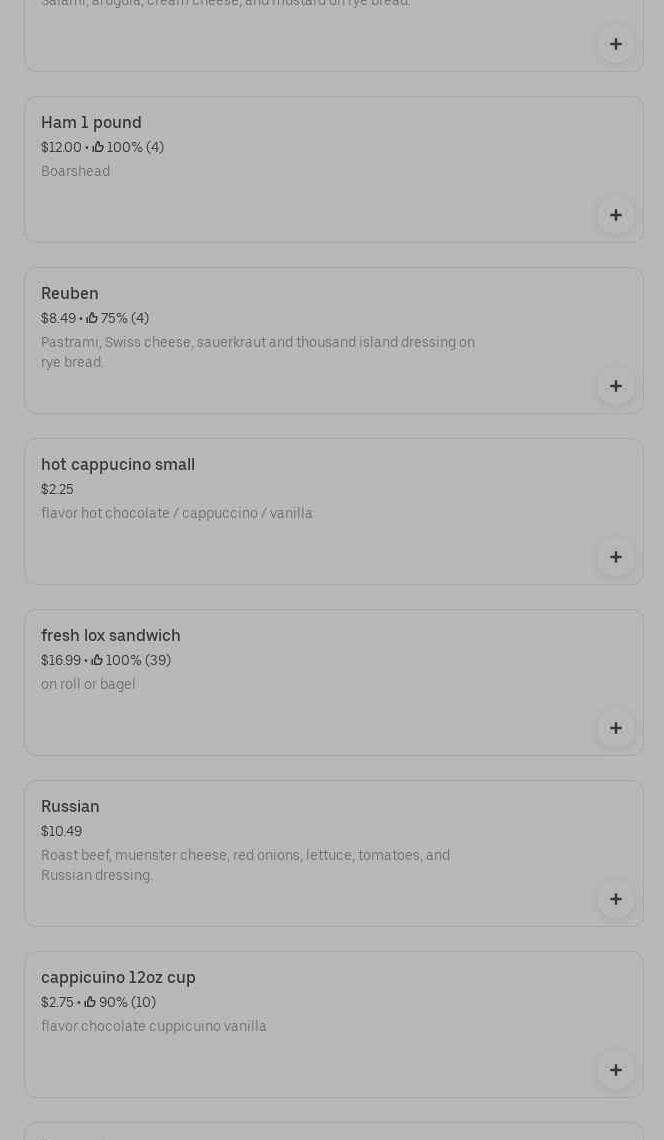Click the $2.25 hot cappucino price
Viewport: 664px width, 1140px height.
(x=57, y=490)
